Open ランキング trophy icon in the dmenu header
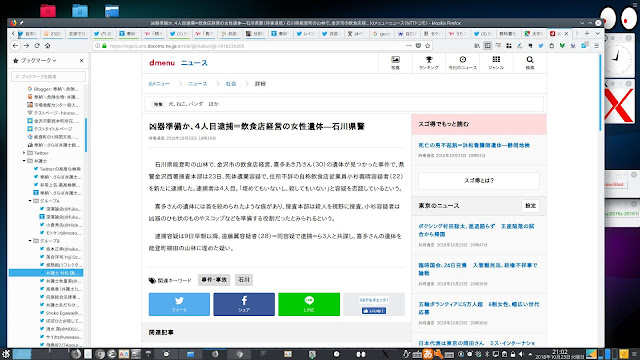640x360 pixels. point(429,63)
